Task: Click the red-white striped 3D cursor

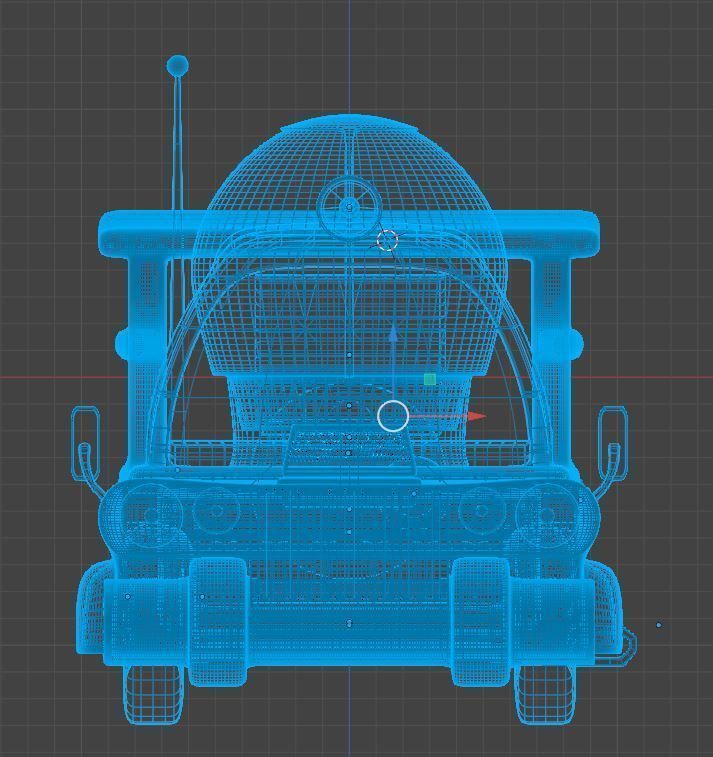Action: [x=387, y=240]
